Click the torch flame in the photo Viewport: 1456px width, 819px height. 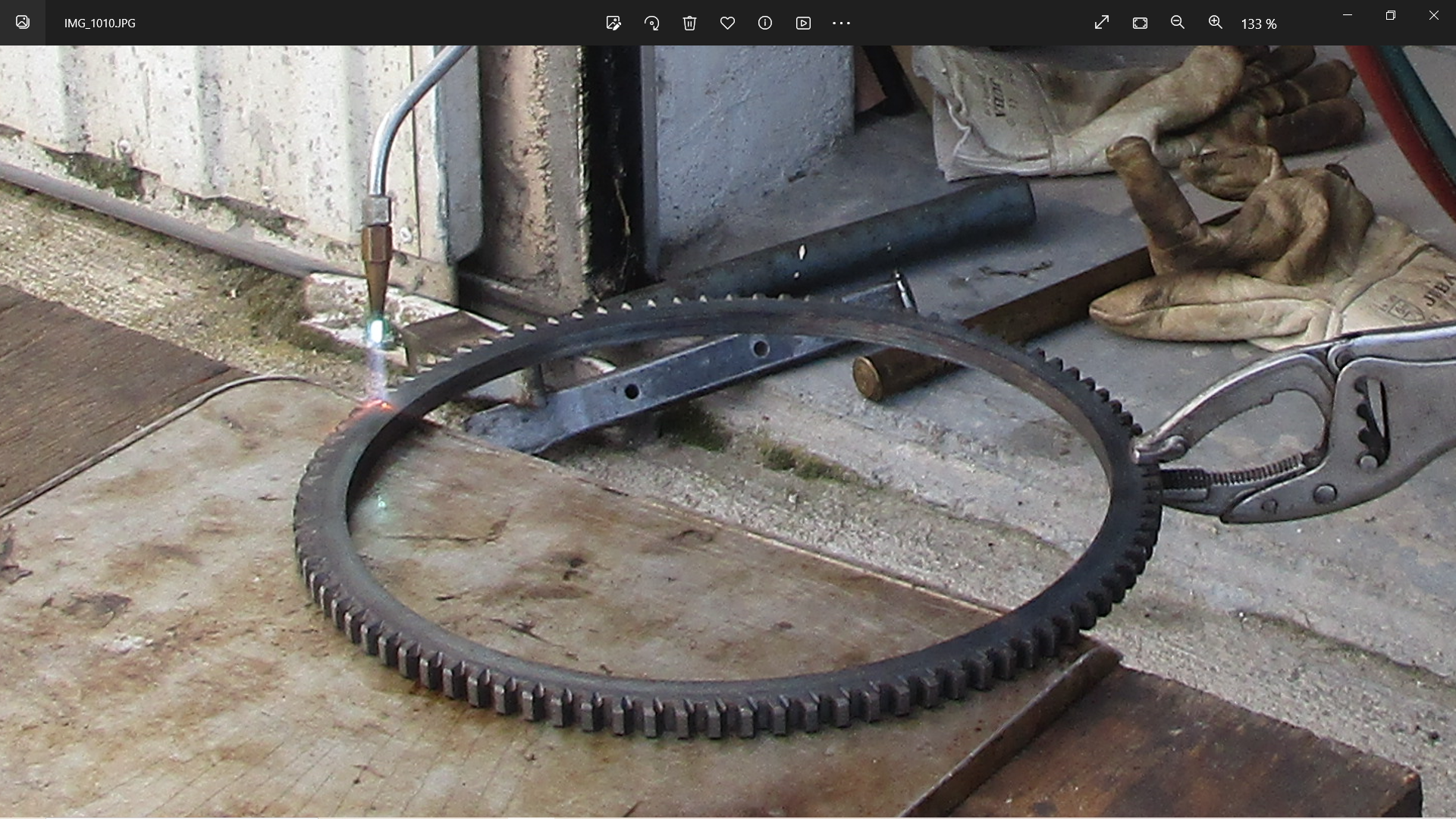[376, 331]
